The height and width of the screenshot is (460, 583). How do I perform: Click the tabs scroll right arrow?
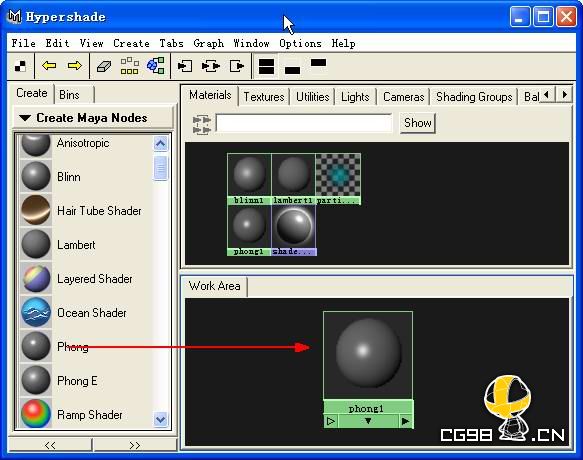[564, 94]
